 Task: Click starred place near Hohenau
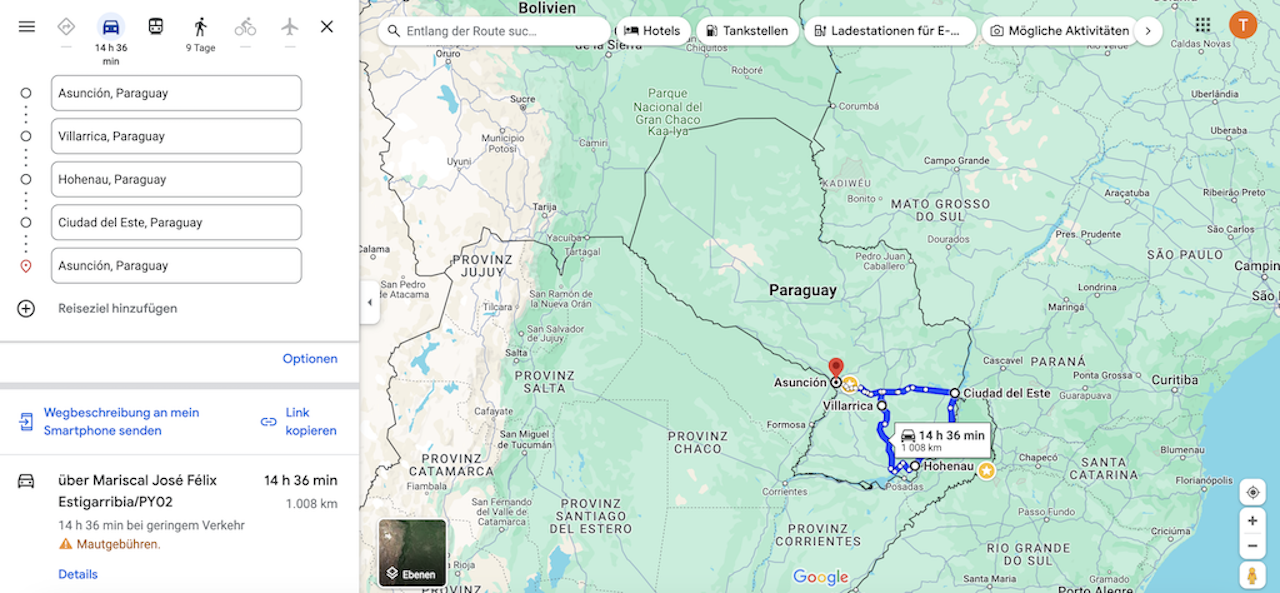click(x=986, y=470)
